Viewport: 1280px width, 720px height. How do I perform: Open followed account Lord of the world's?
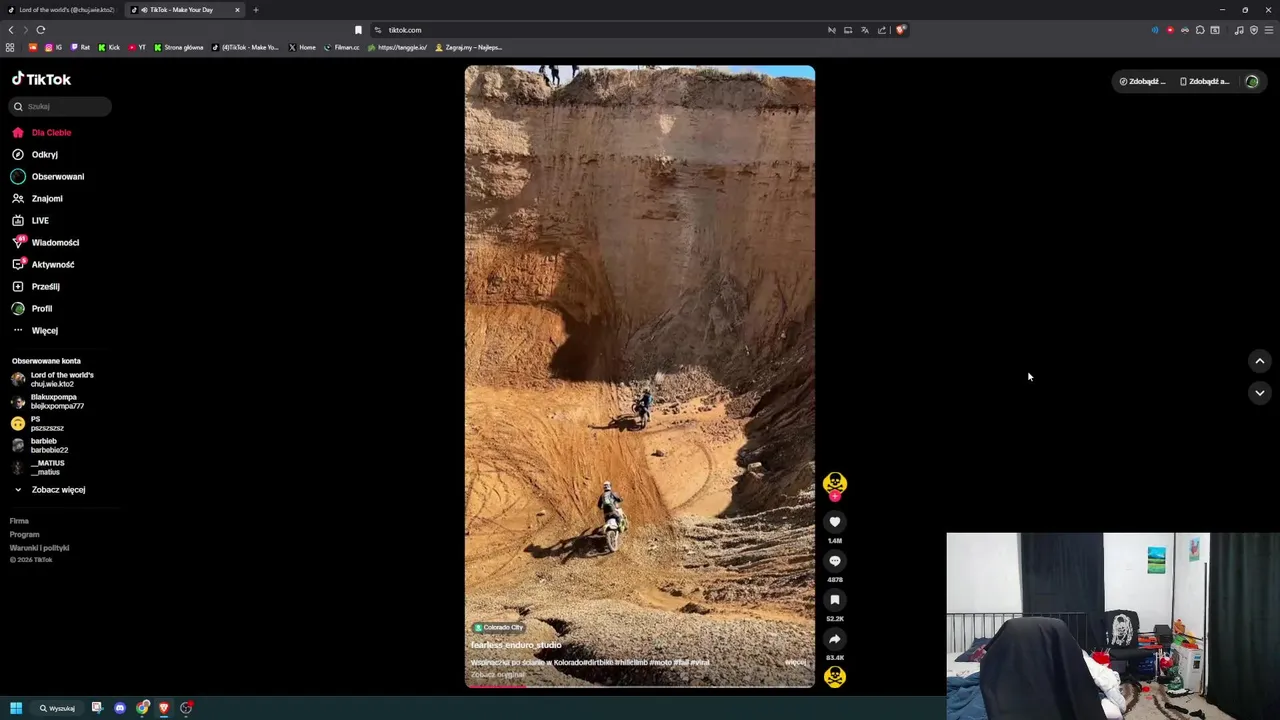[53, 379]
